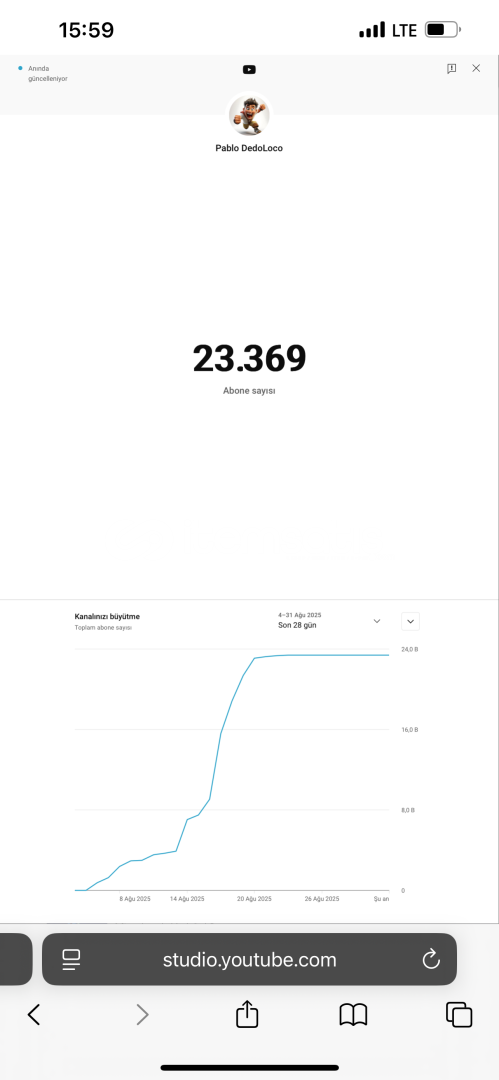Tap the studio.youtube.com address bar
This screenshot has width=499, height=1080.
point(250,959)
